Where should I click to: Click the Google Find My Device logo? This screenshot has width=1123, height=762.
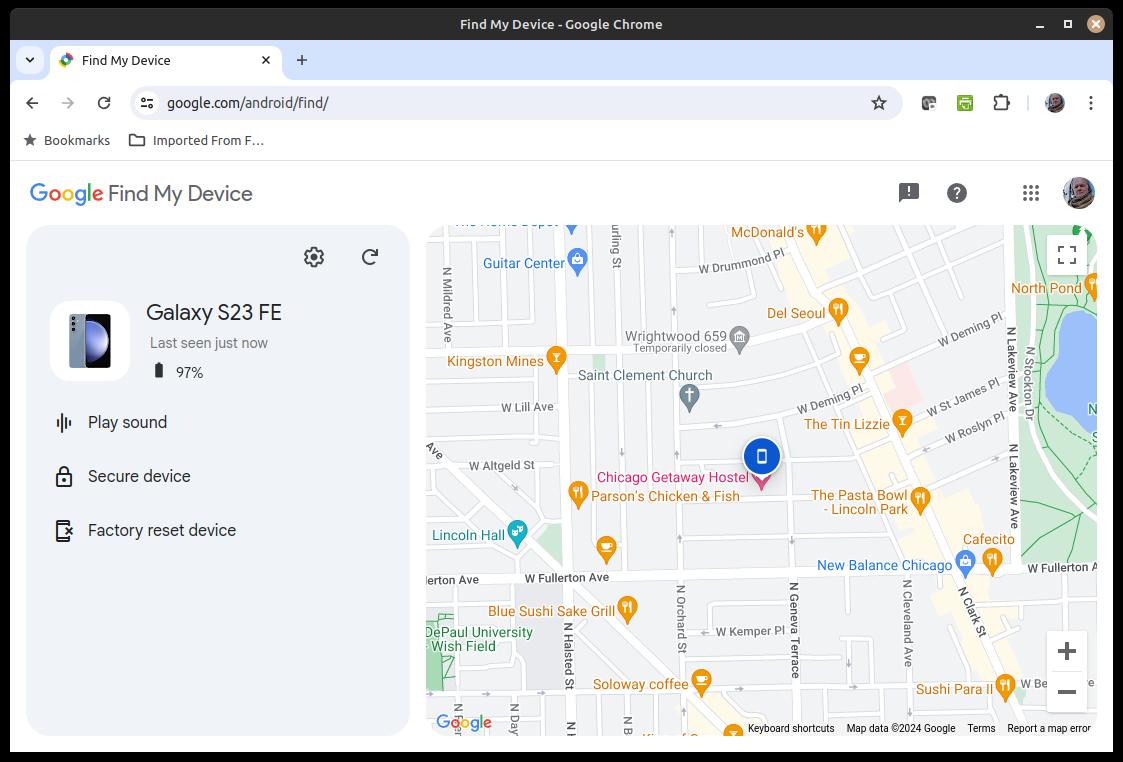click(x=141, y=194)
